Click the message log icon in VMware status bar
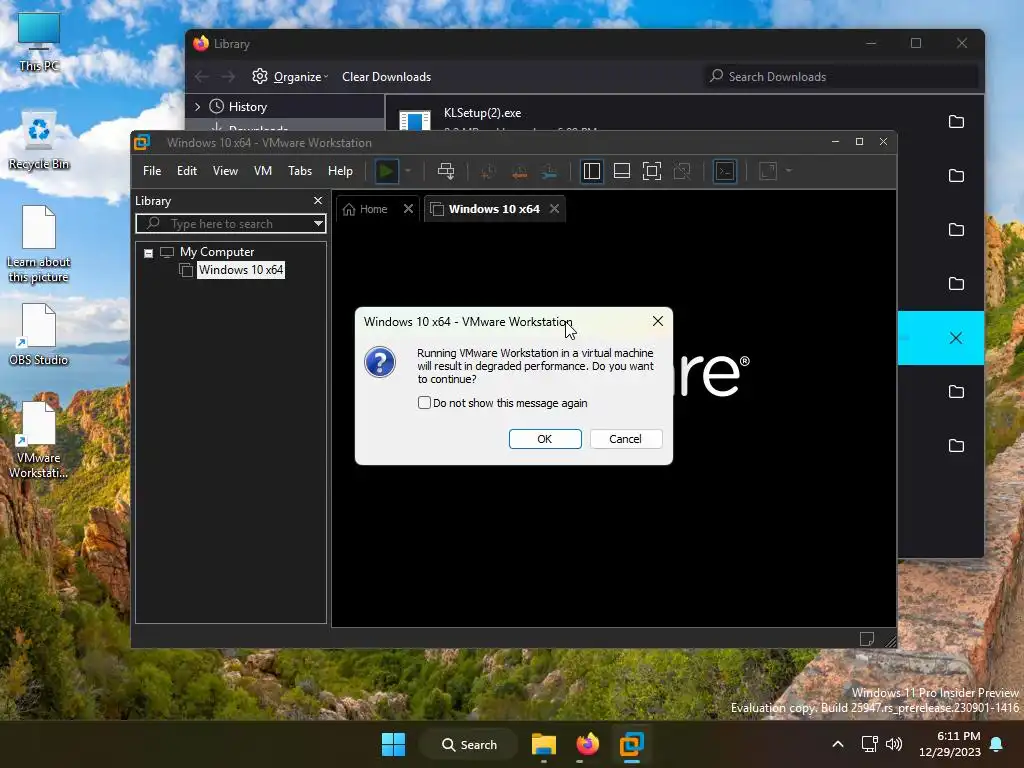 (x=867, y=639)
